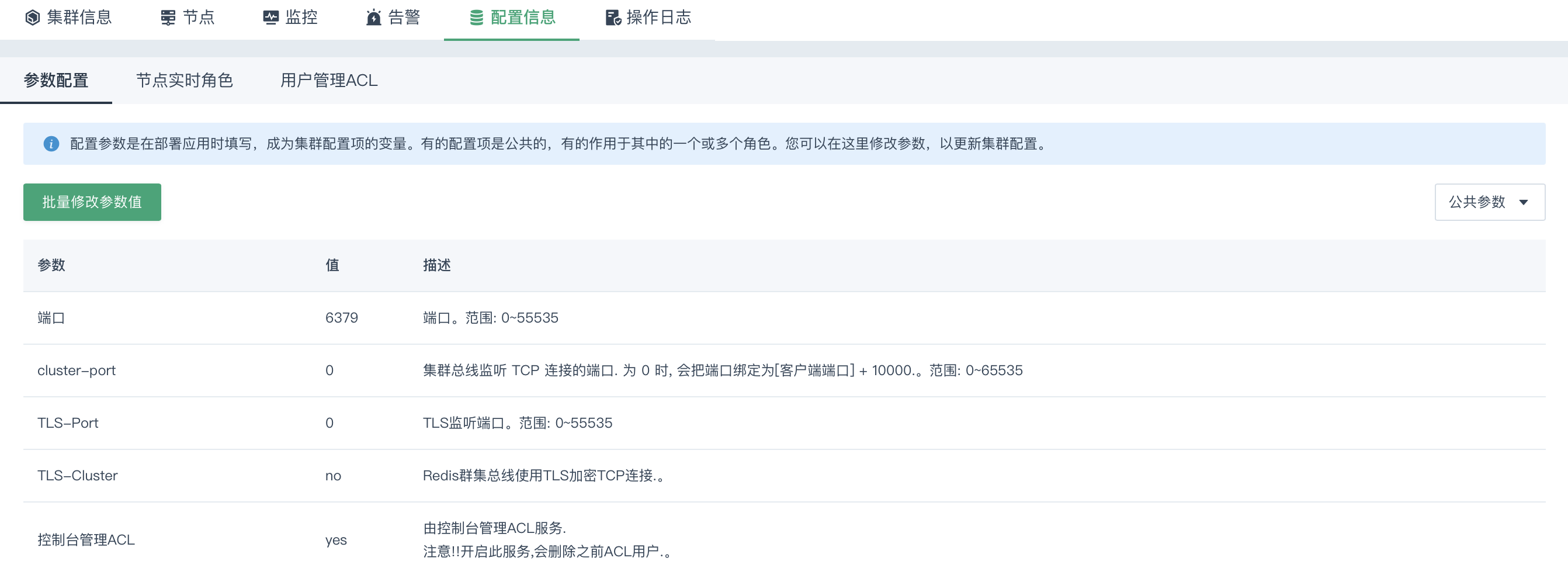Click the 描述 column header
The image size is (1568, 575).
(436, 265)
